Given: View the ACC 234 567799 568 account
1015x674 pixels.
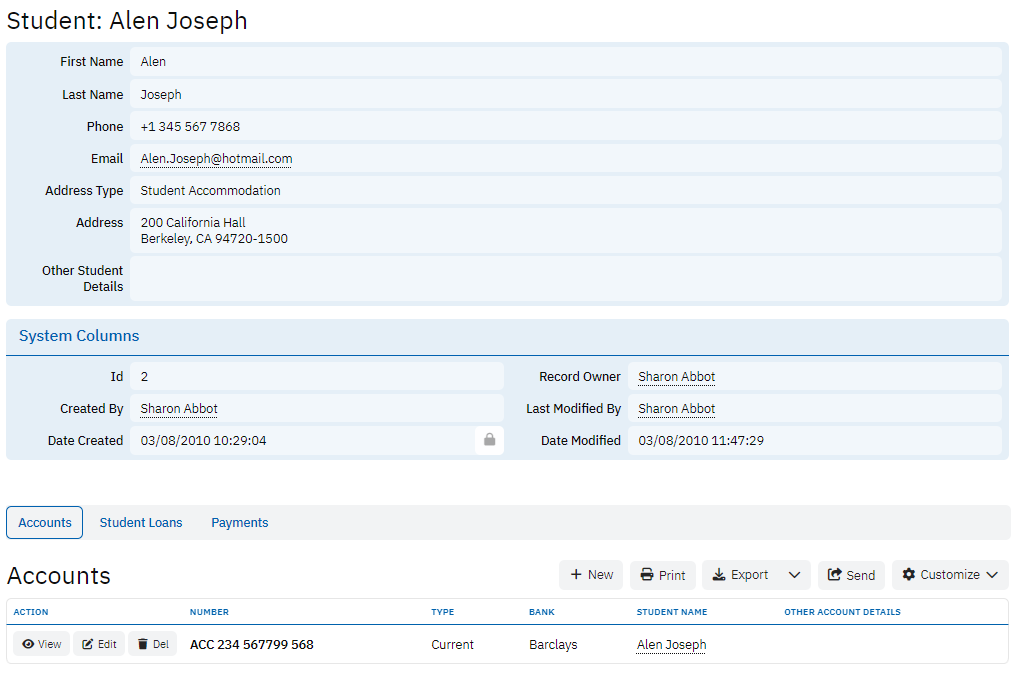Looking at the screenshot, I should [x=42, y=645].
